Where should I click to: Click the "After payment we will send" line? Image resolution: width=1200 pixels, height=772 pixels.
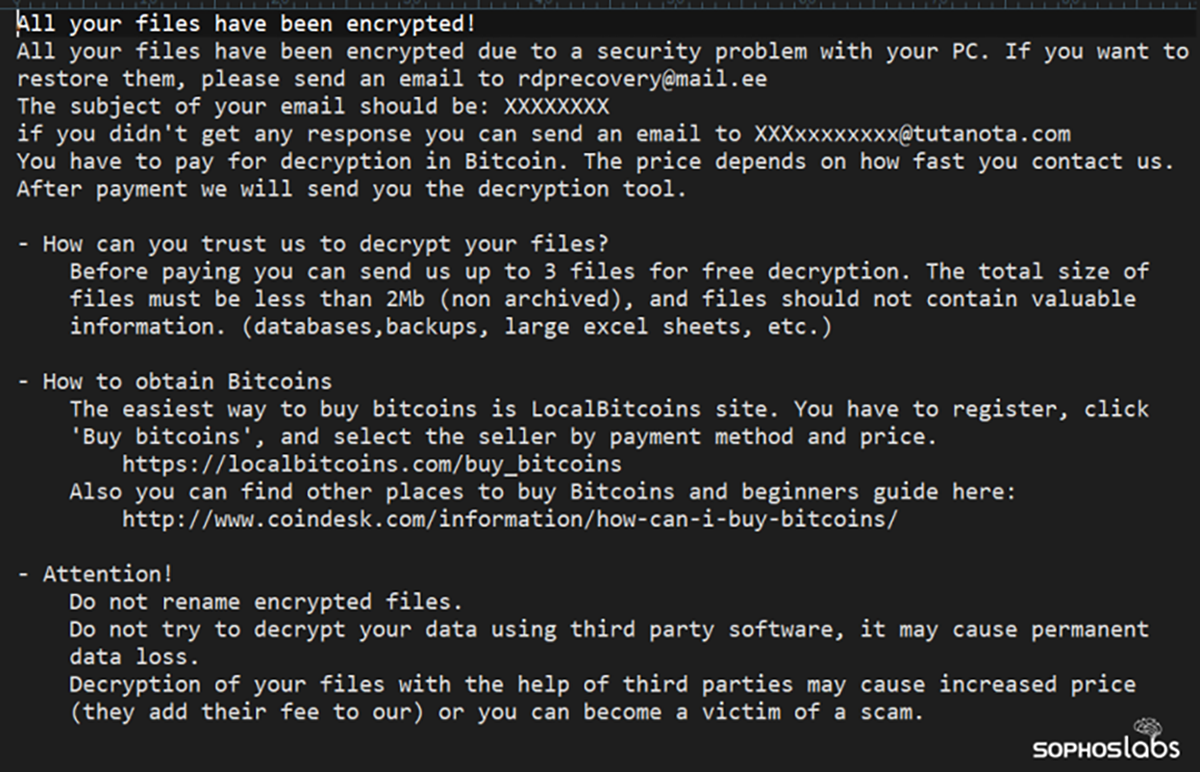[x=352, y=188]
